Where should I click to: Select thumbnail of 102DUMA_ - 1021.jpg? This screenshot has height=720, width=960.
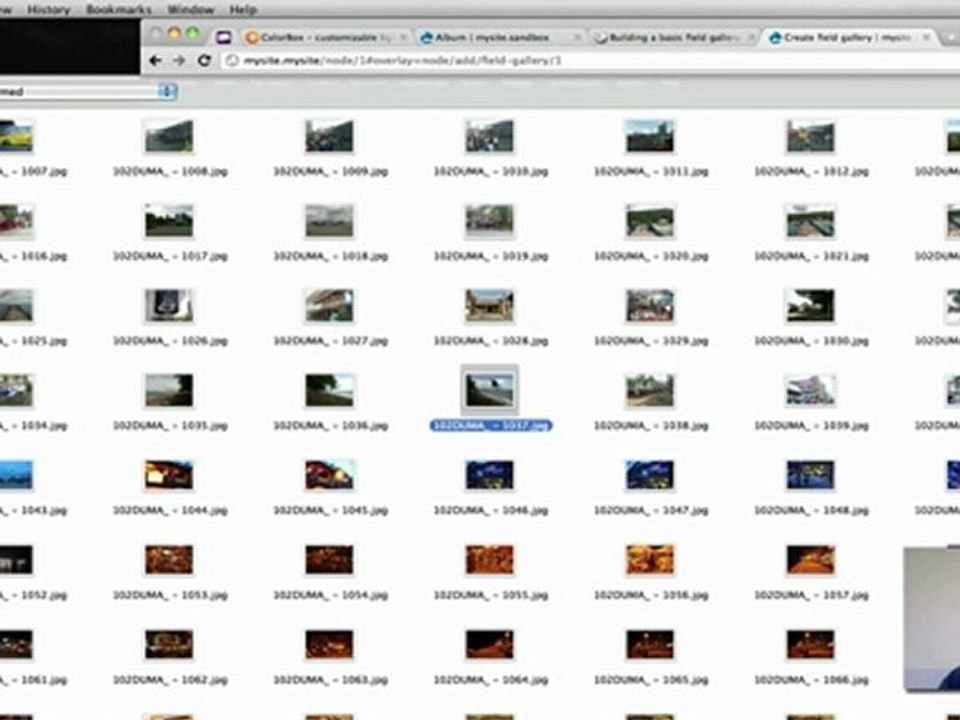[810, 220]
